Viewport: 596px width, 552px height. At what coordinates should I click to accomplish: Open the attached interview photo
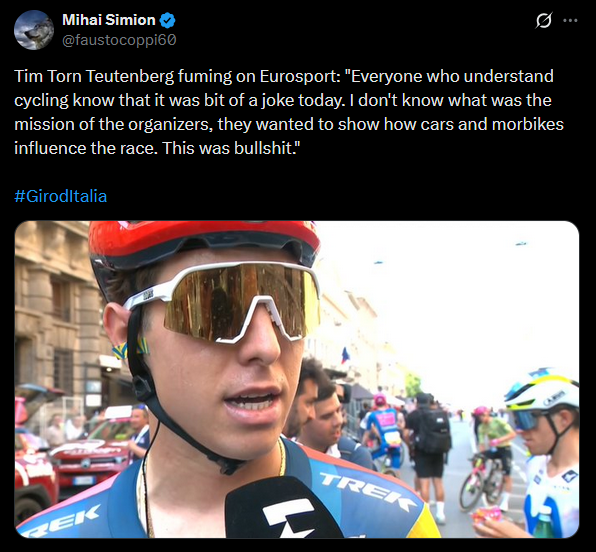297,379
